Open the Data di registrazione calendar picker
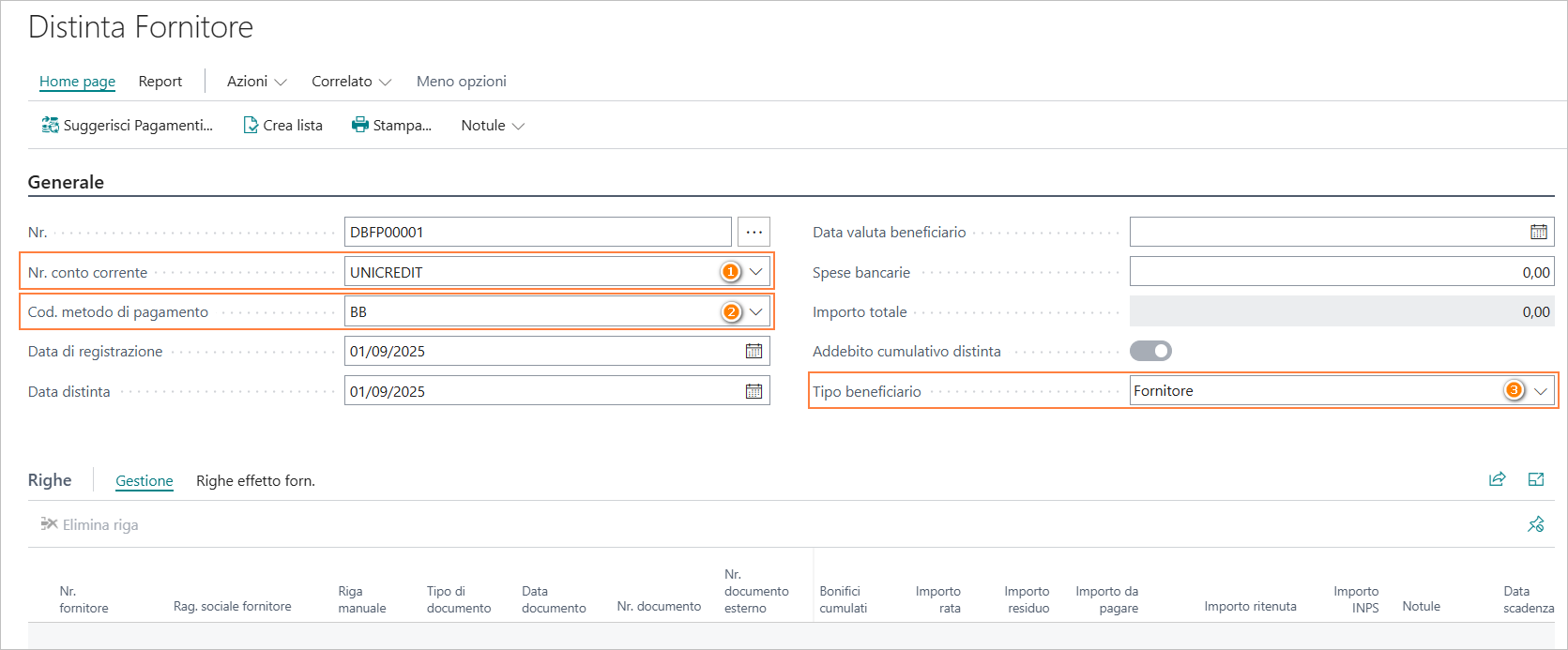 point(754,351)
